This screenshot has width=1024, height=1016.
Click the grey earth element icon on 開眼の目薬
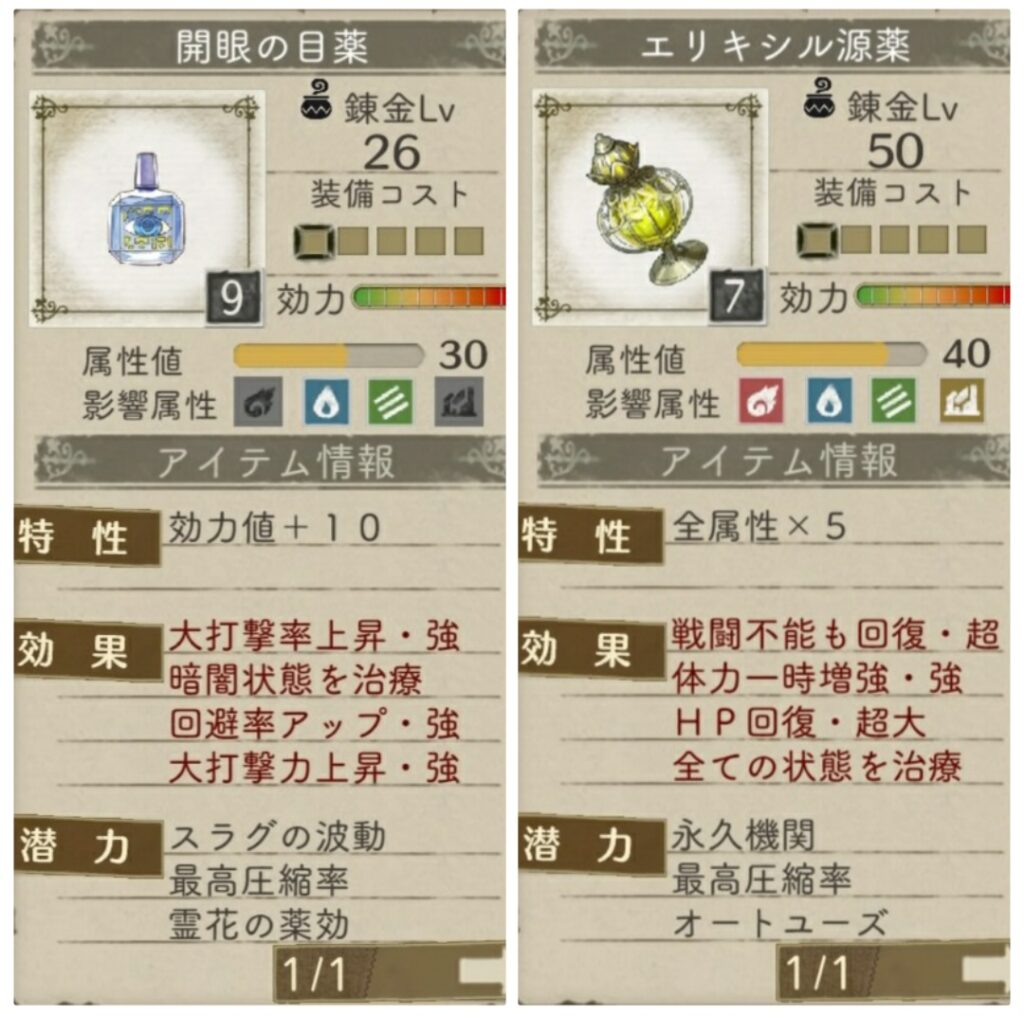click(x=459, y=402)
